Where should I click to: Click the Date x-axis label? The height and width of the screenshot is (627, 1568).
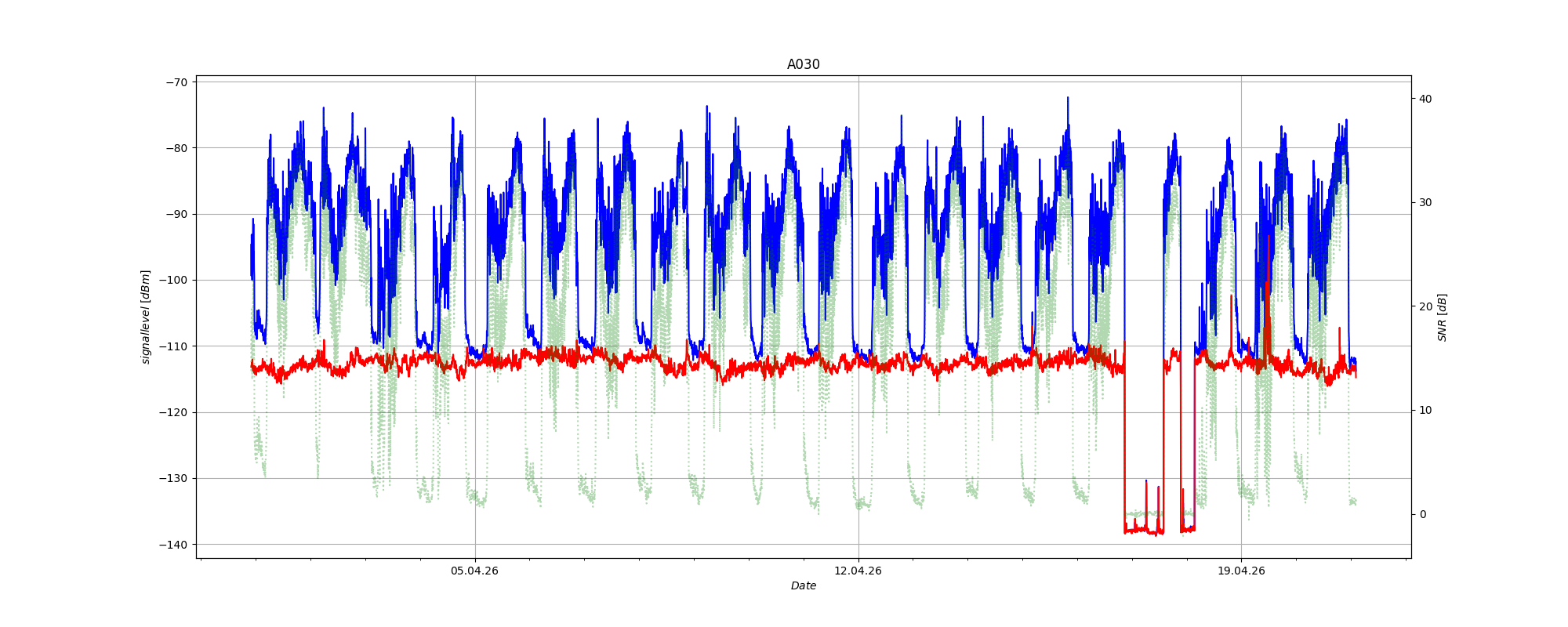(803, 586)
